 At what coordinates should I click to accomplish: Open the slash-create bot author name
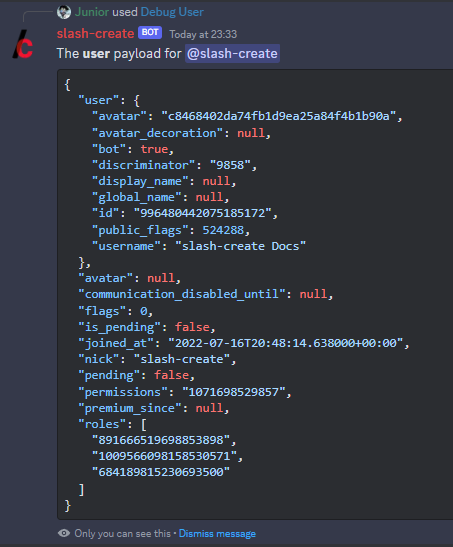96,33
